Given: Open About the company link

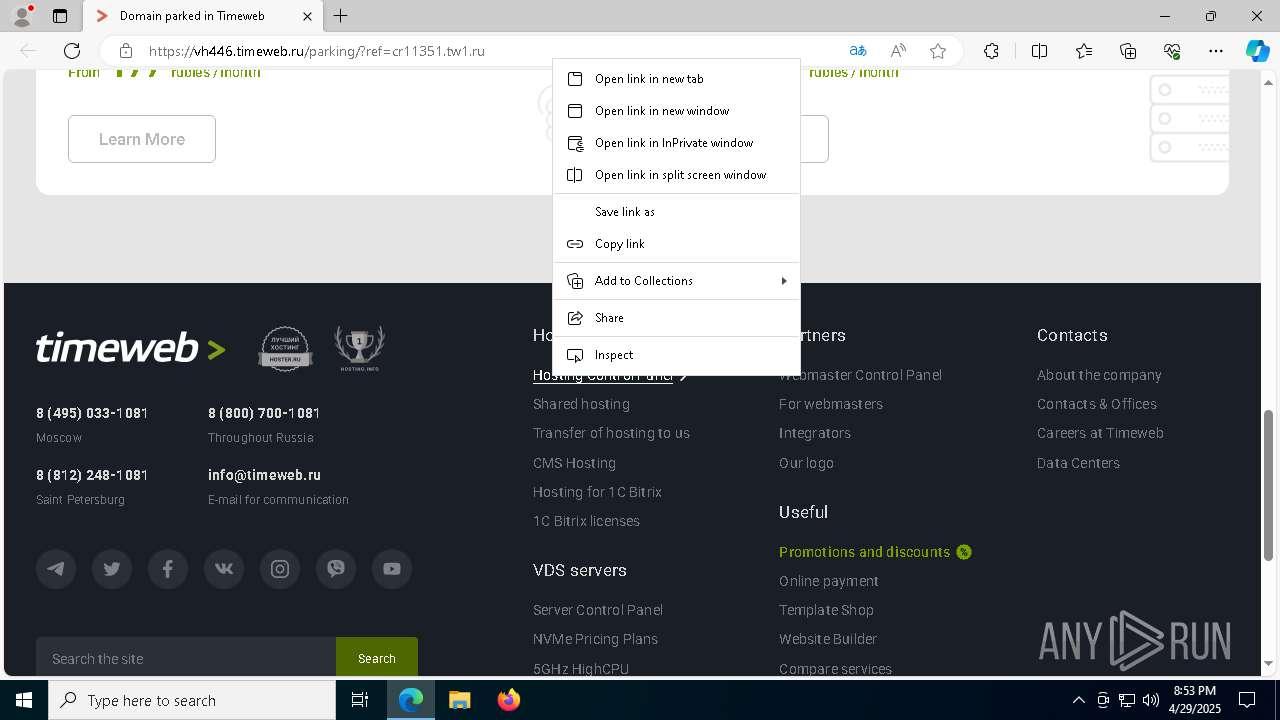Looking at the screenshot, I should [1099, 375].
